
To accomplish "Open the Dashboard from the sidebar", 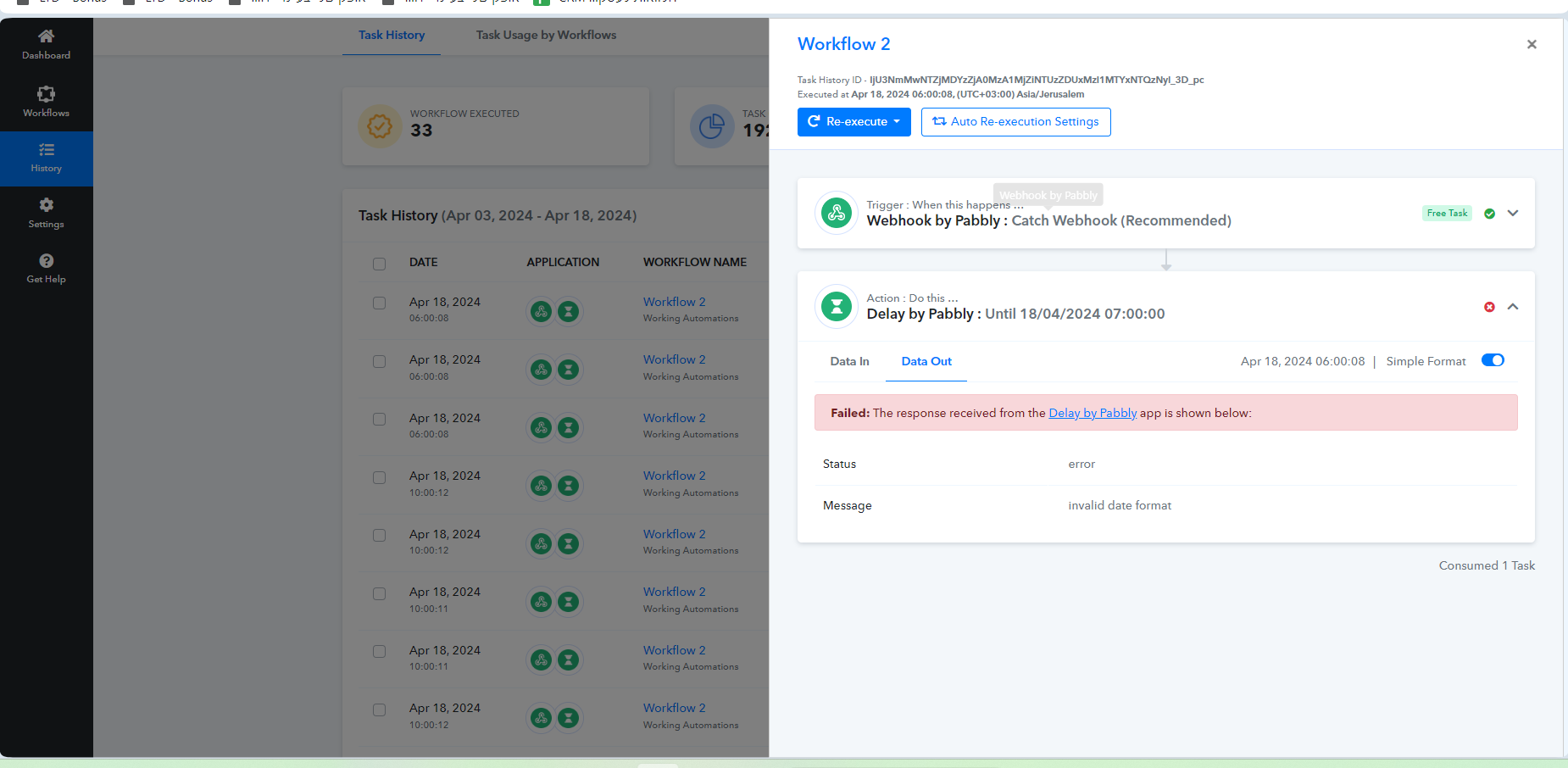I will (46, 45).
